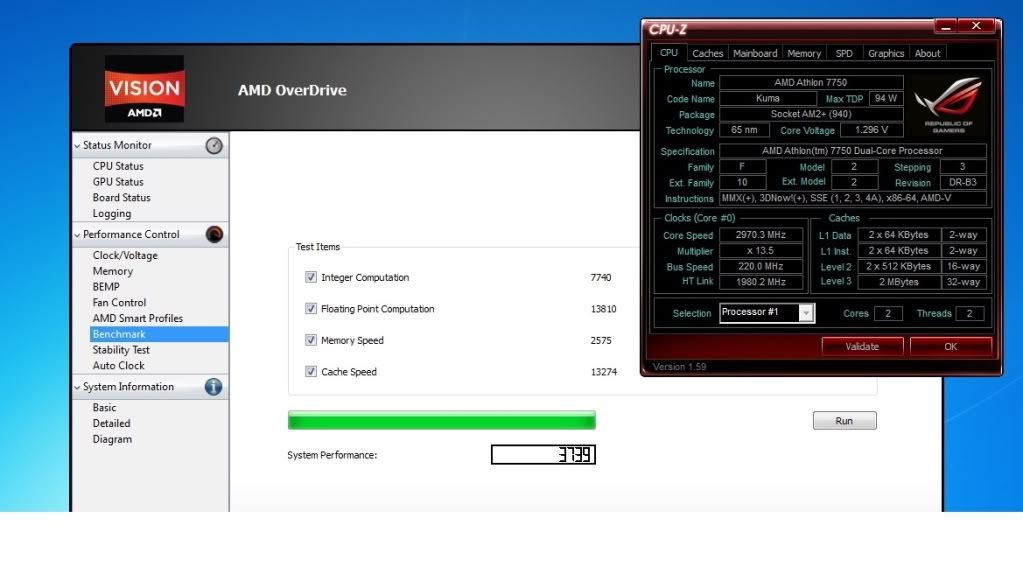Click the Floating Point score 13810

603,309
